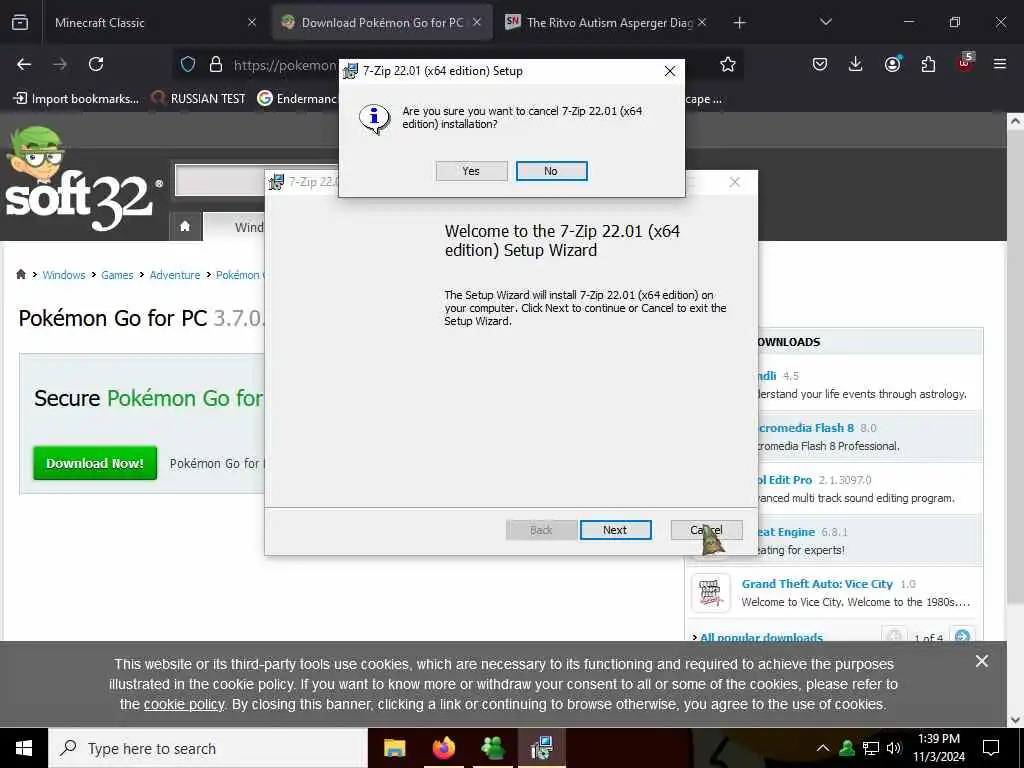Screen dimensions: 1024x768
Task: Open Grand Theft Auto: Vice City link
Action: [x=817, y=584]
